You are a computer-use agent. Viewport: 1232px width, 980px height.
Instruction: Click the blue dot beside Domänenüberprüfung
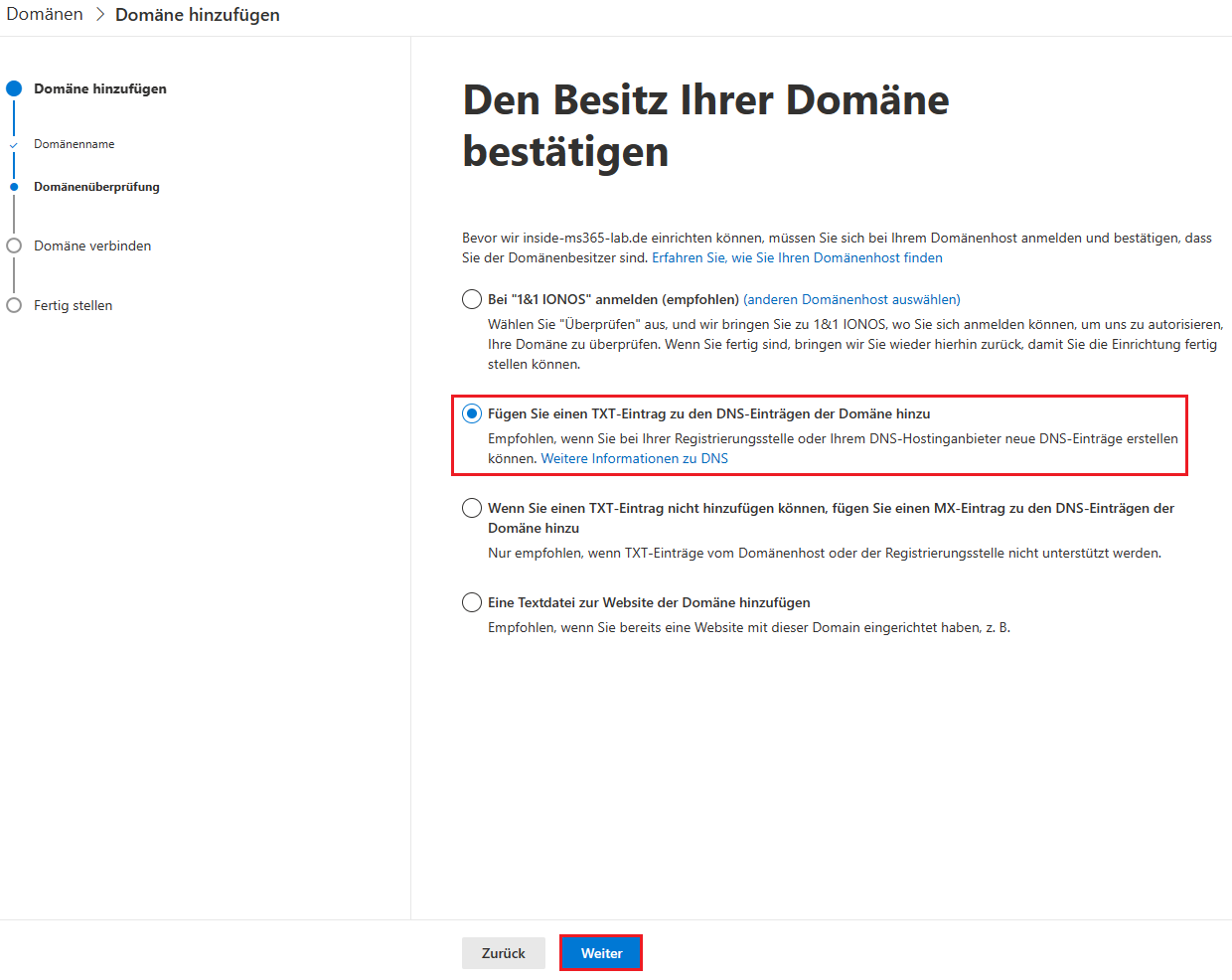[14, 187]
